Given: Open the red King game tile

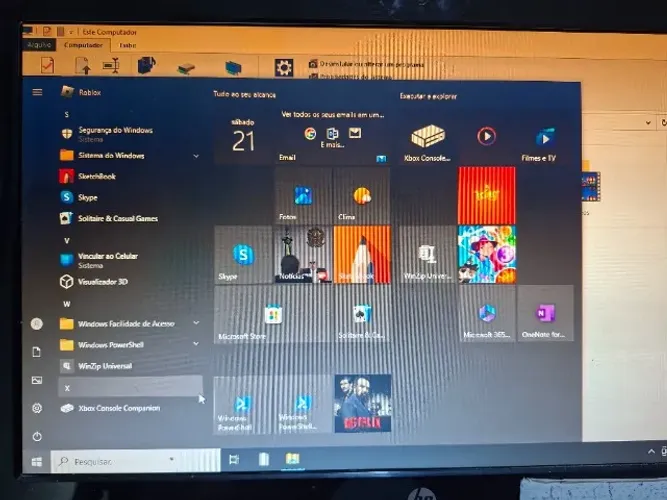Looking at the screenshot, I should [487, 195].
